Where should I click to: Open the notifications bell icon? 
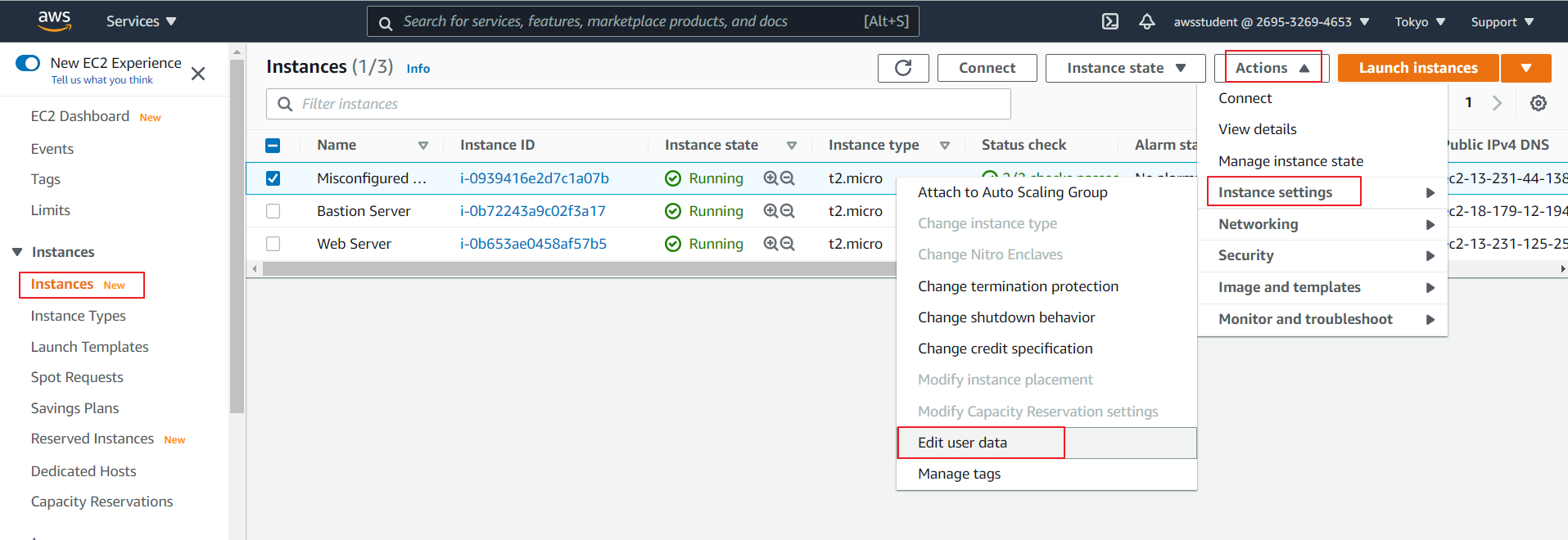pos(1147,21)
